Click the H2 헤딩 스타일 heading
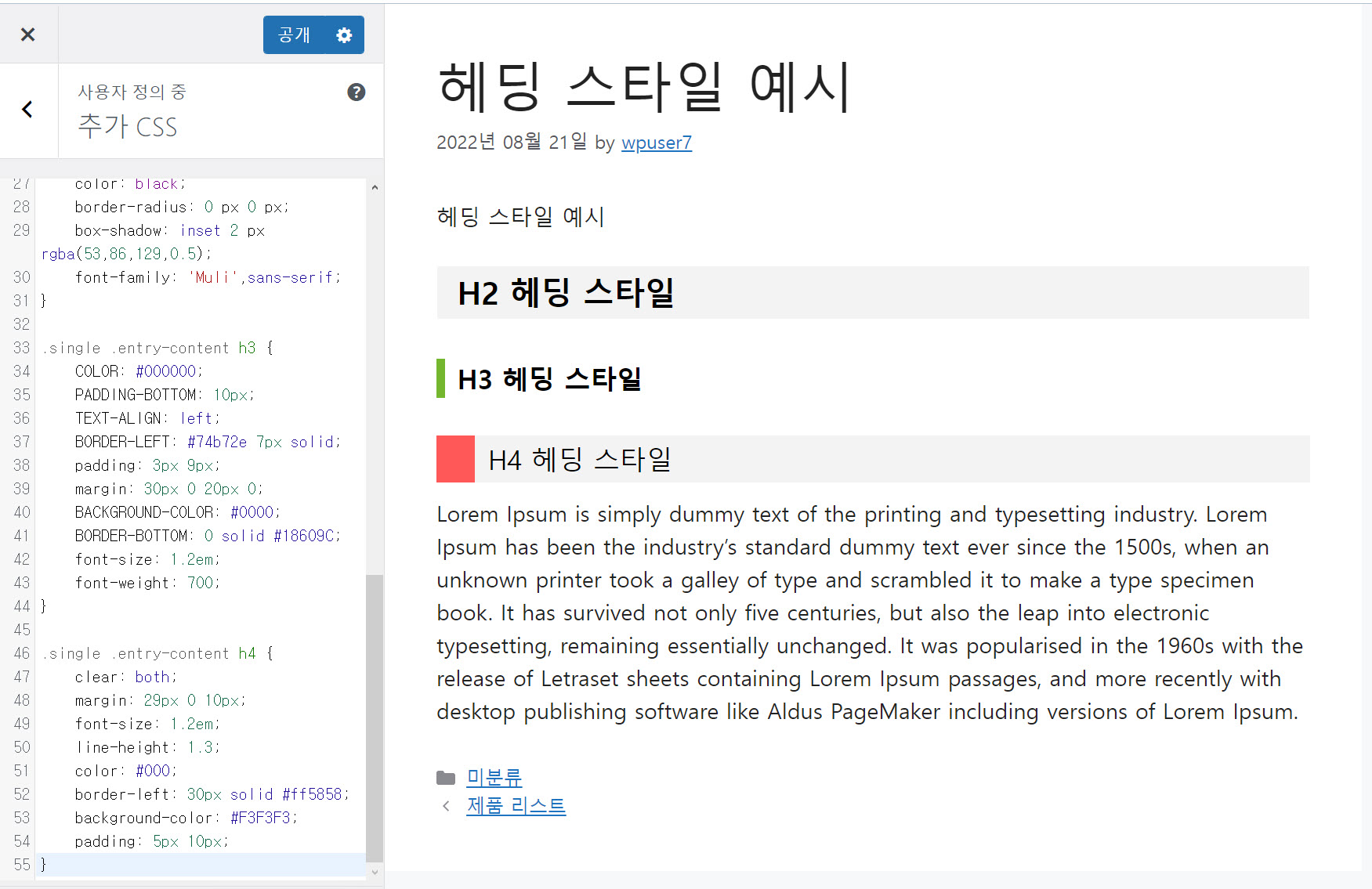This screenshot has width=1372, height=889. (x=873, y=293)
